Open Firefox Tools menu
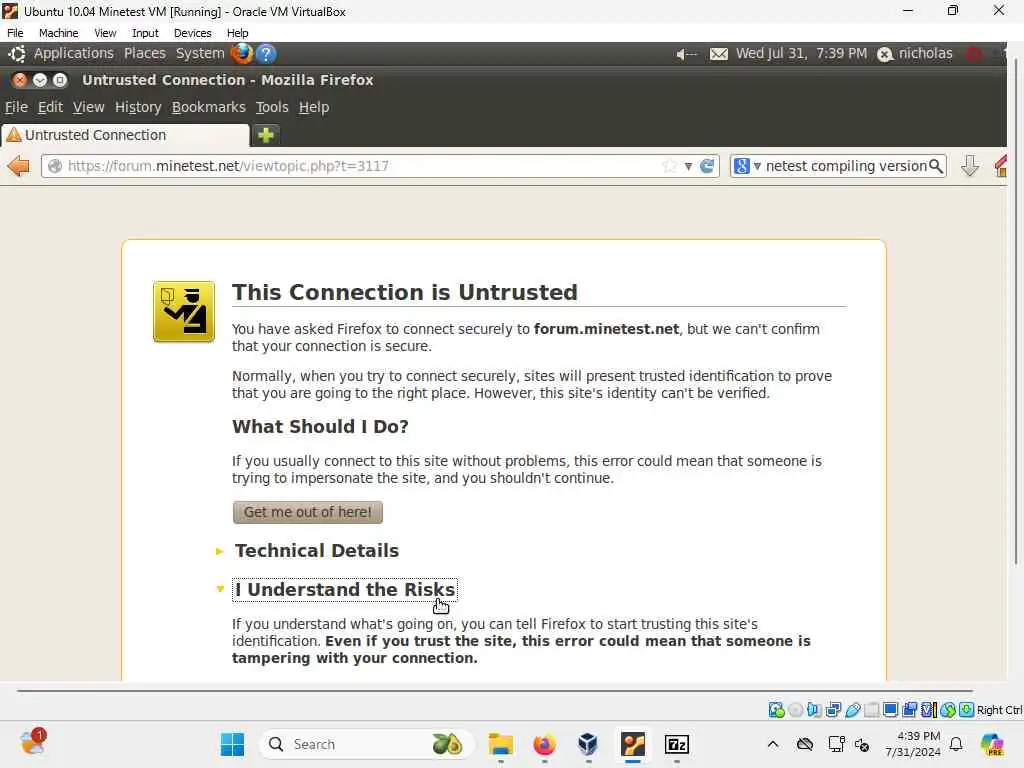The height and width of the screenshot is (768, 1024). (272, 107)
